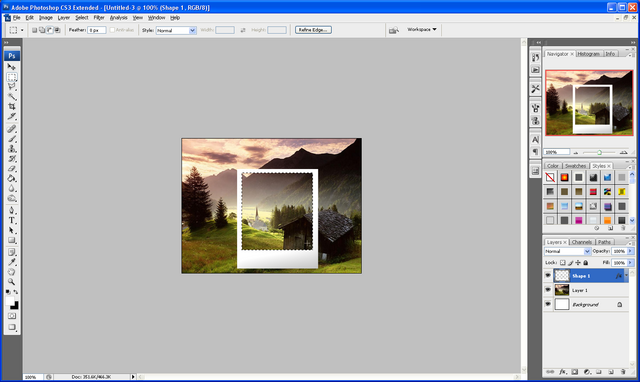Open the File menu

pyautogui.click(x=16, y=18)
